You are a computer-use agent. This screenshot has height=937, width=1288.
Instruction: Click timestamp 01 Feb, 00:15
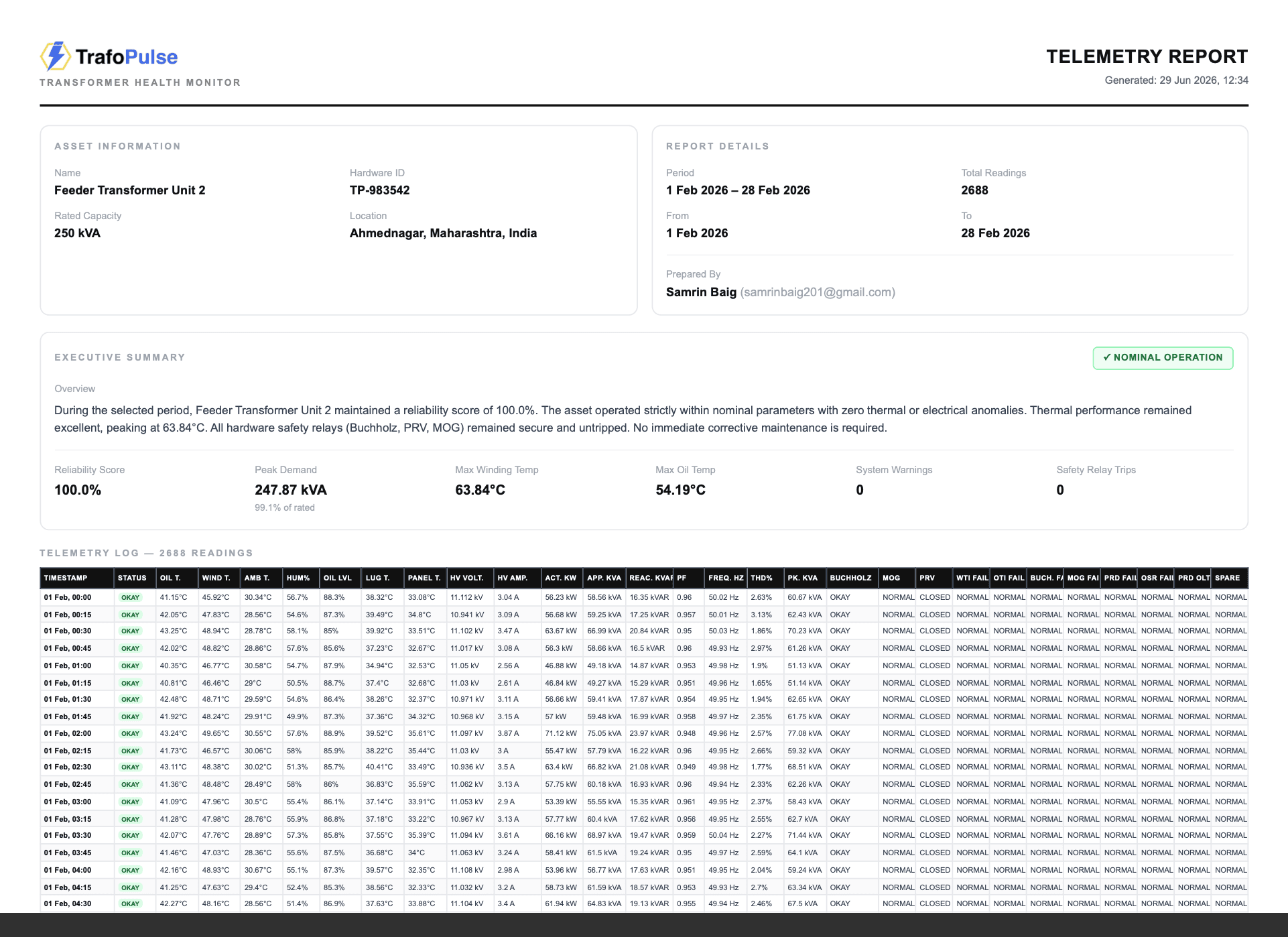68,615
